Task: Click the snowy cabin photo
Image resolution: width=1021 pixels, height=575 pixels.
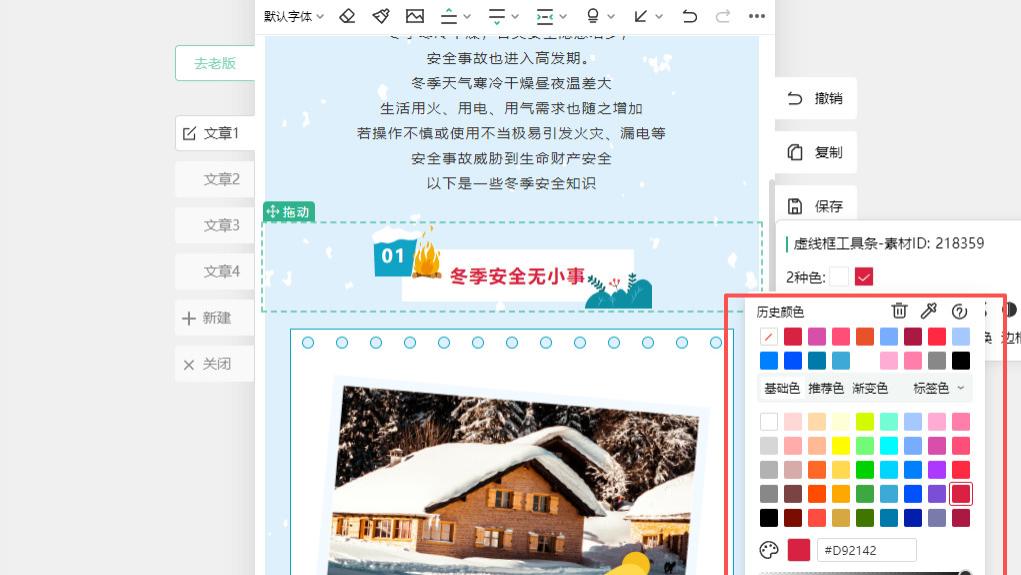Action: (514, 479)
